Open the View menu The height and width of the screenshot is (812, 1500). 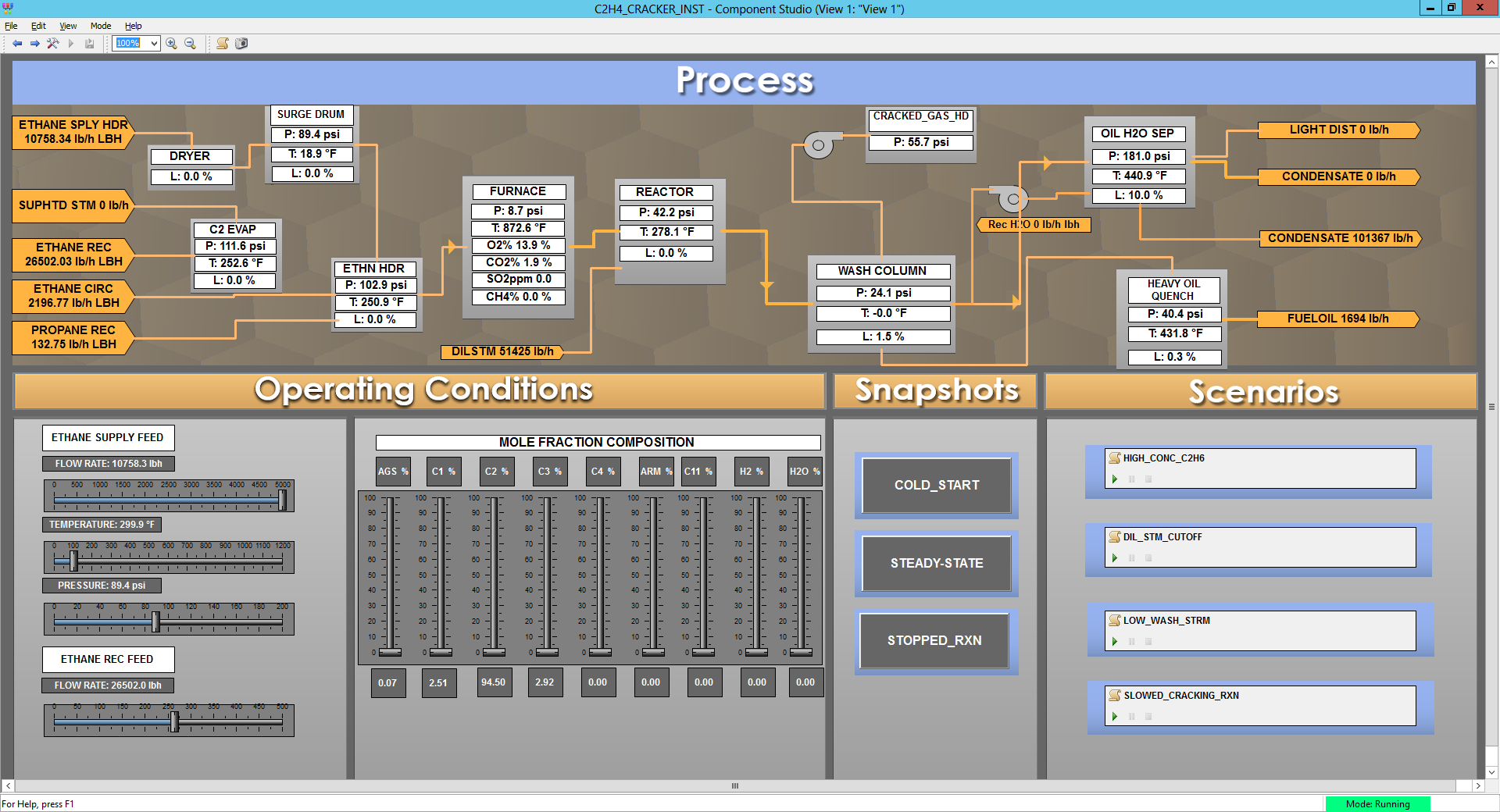tap(67, 26)
